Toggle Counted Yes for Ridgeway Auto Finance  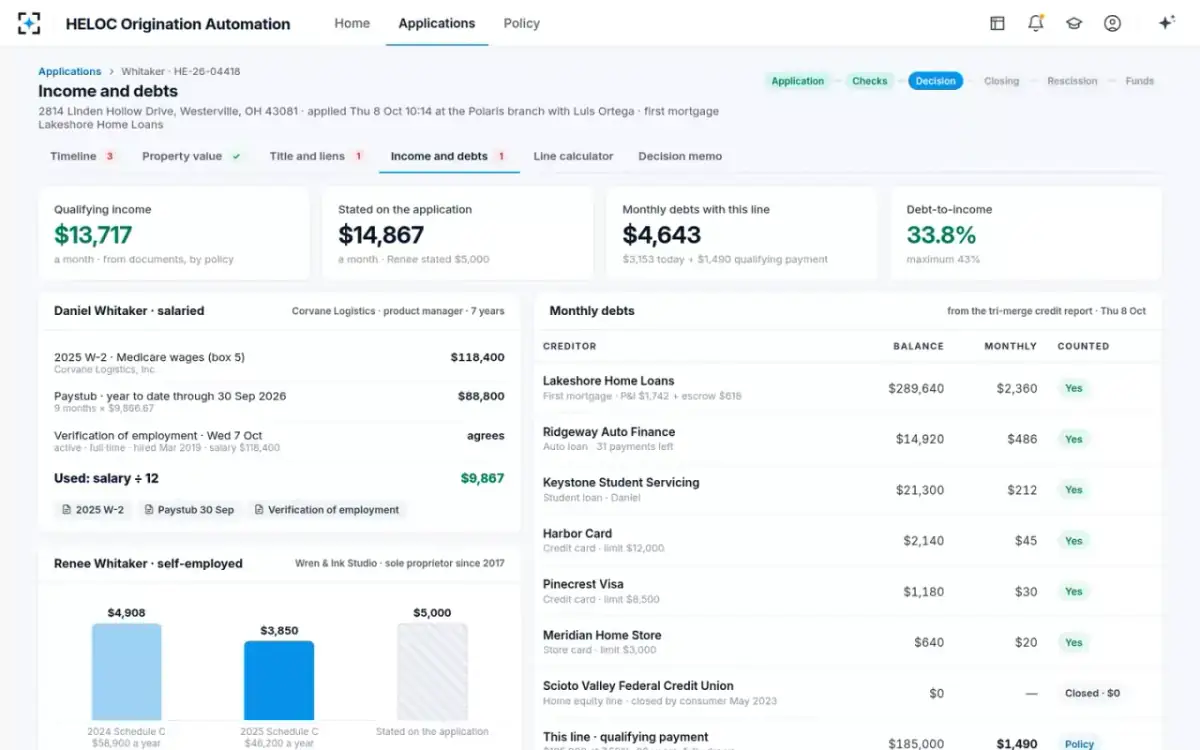pyautogui.click(x=1074, y=439)
